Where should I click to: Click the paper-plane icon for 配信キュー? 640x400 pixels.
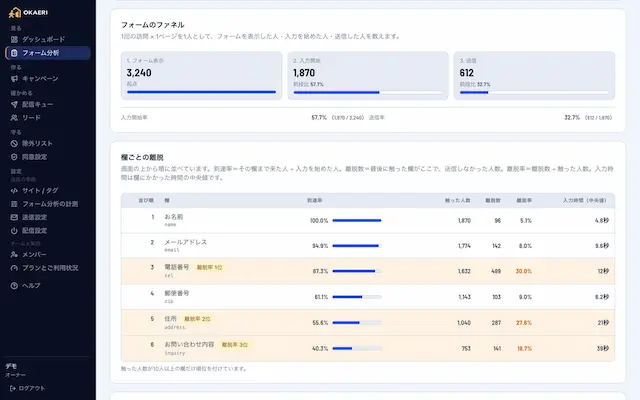coord(14,104)
